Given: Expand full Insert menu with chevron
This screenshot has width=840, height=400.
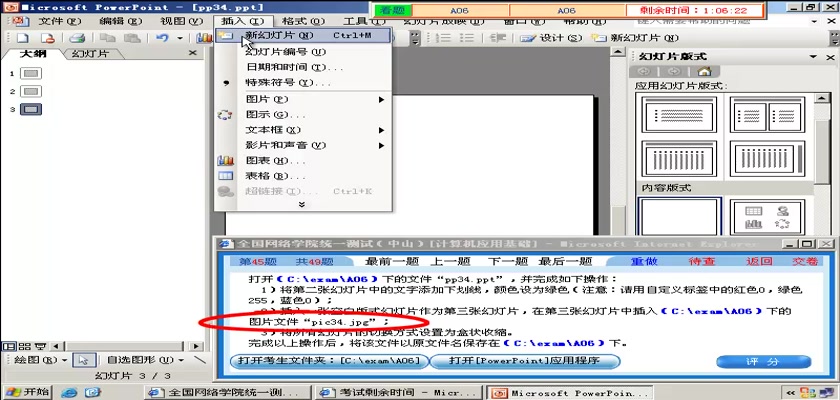Looking at the screenshot, I should 302,204.
